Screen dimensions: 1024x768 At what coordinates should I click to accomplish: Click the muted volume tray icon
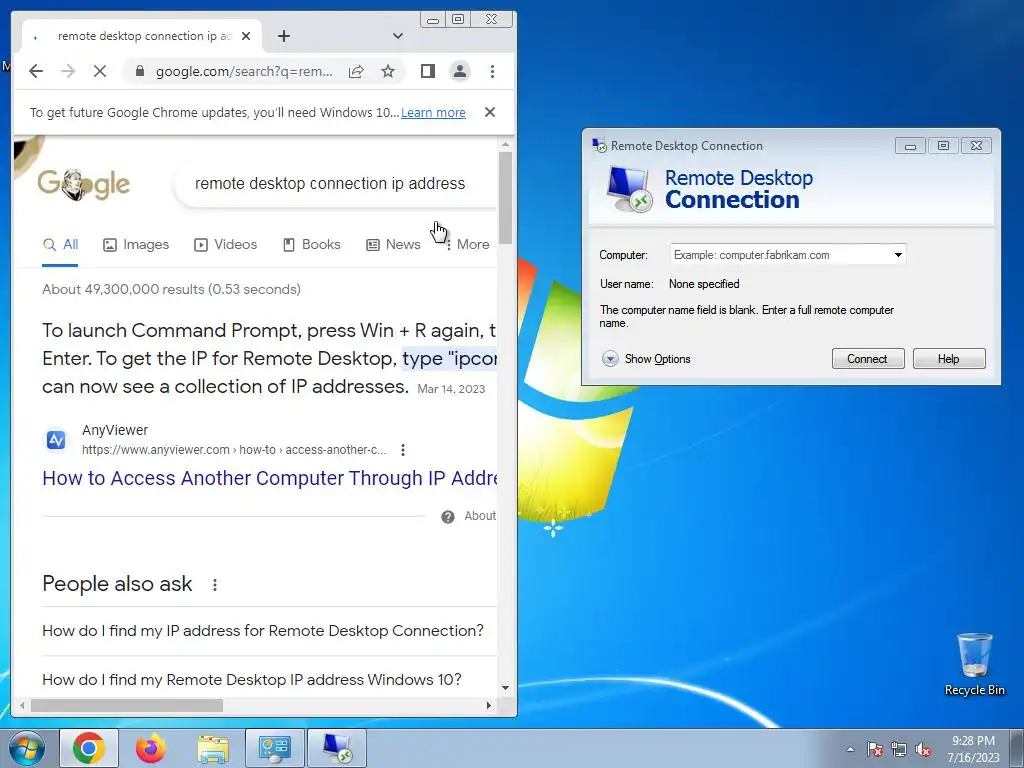pyautogui.click(x=923, y=749)
